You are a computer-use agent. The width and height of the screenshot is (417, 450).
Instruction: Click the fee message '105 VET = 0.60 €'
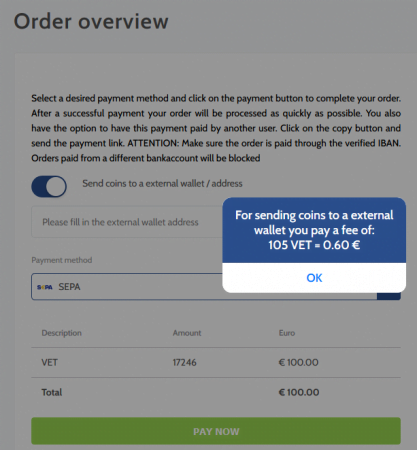tap(314, 245)
